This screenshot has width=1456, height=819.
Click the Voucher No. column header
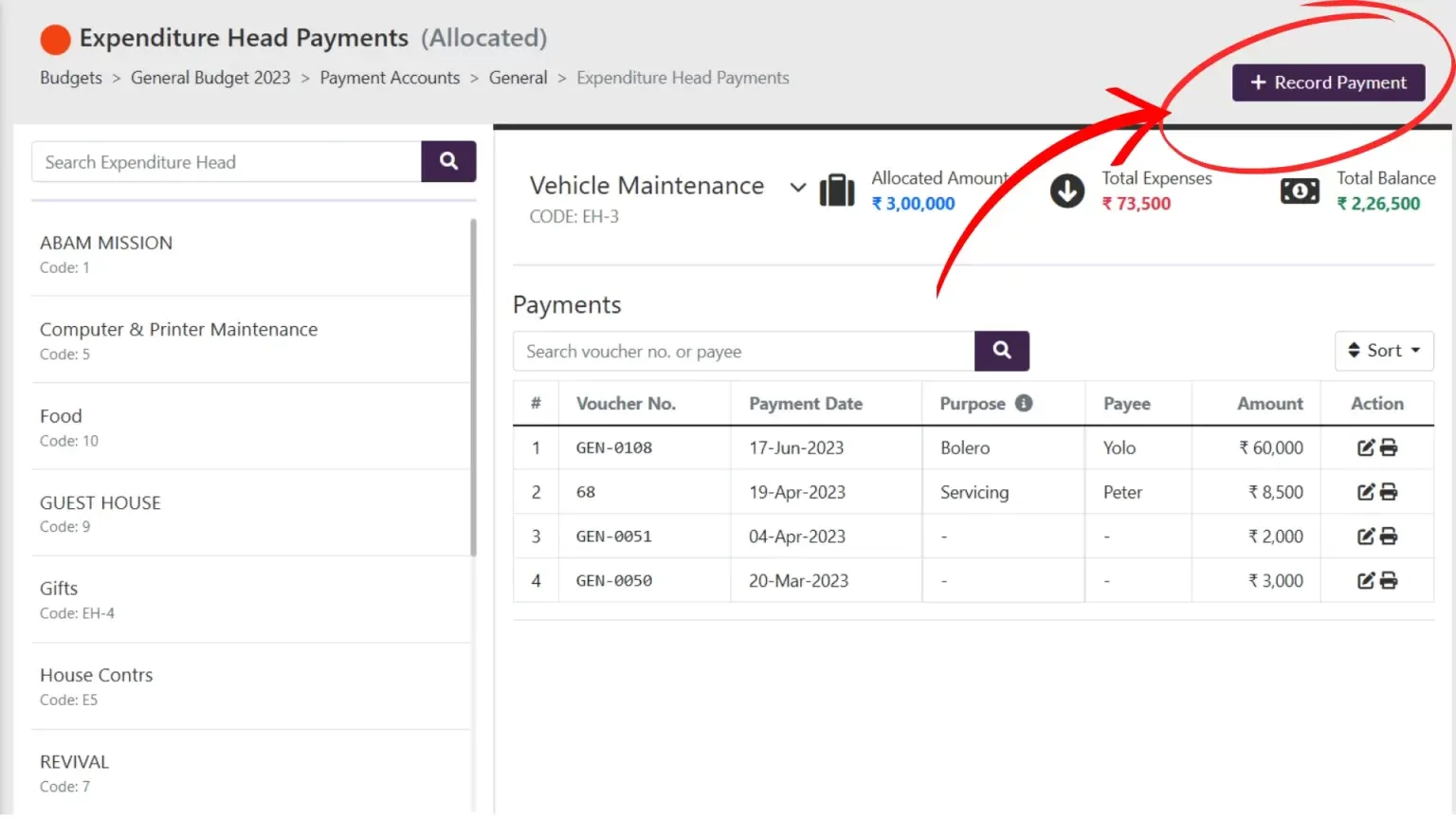click(x=626, y=404)
